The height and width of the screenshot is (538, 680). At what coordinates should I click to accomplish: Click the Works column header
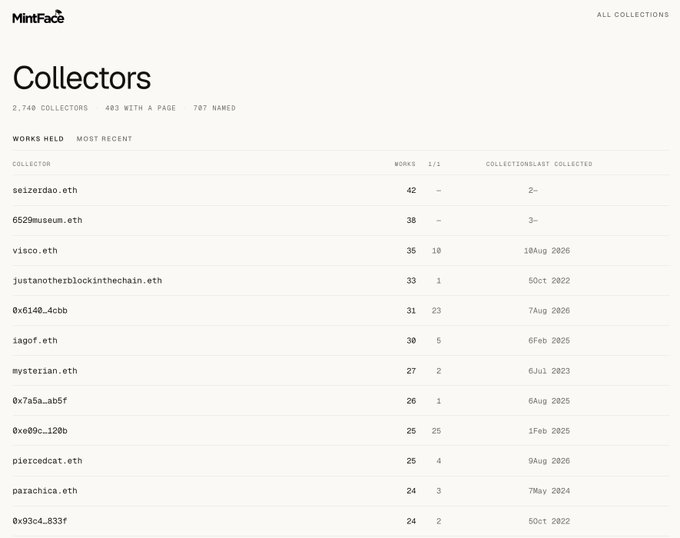click(405, 164)
